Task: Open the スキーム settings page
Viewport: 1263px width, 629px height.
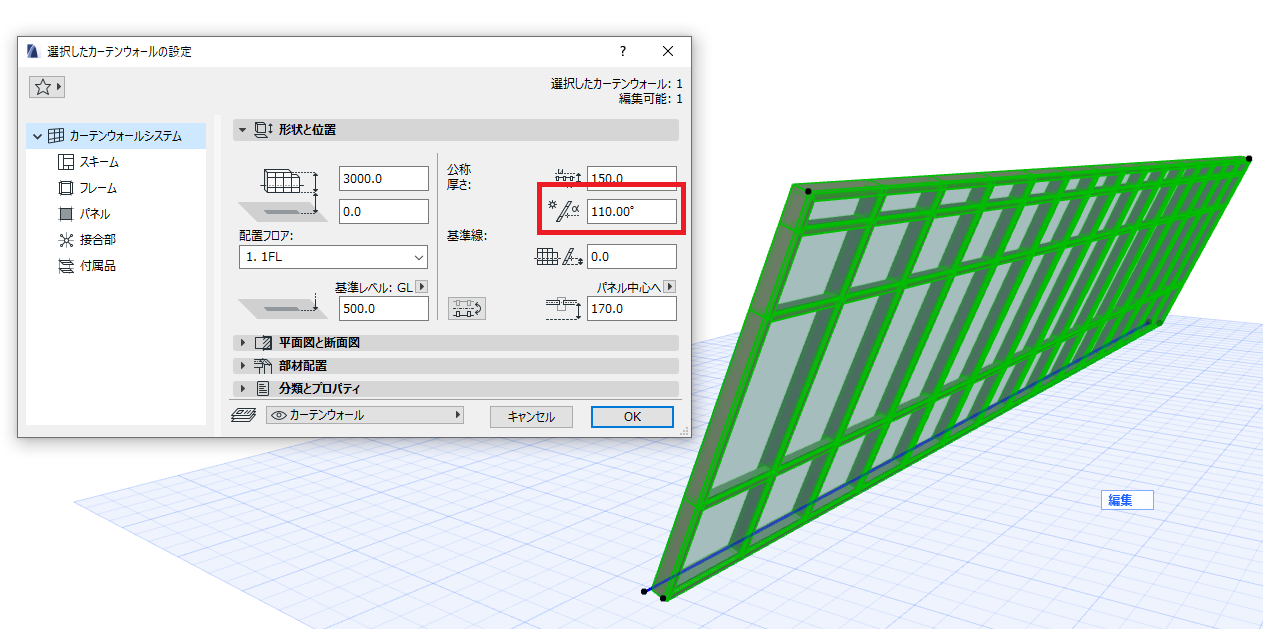Action: 99,162
